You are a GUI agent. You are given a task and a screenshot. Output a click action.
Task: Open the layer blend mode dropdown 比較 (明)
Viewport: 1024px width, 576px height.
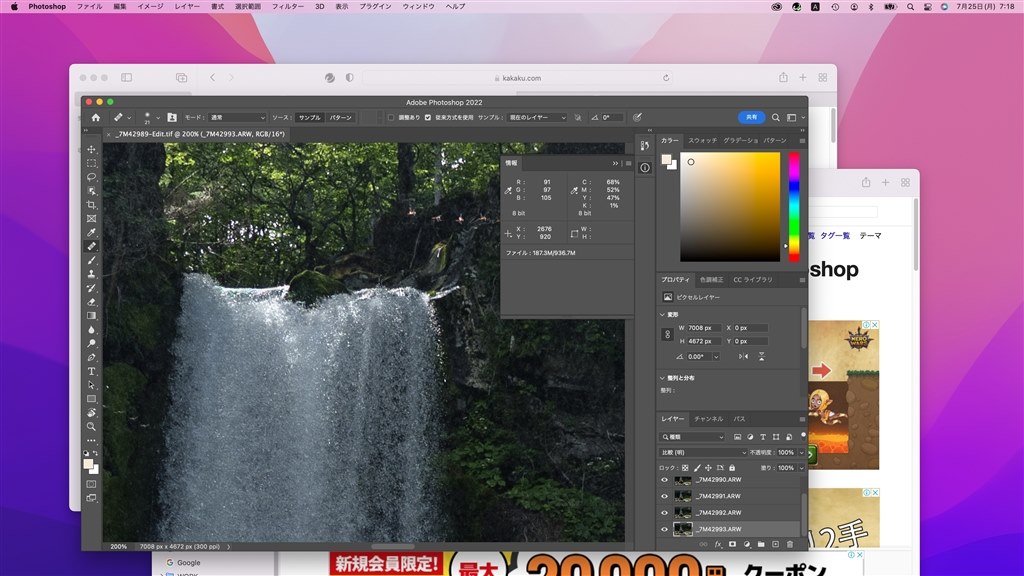click(x=704, y=452)
